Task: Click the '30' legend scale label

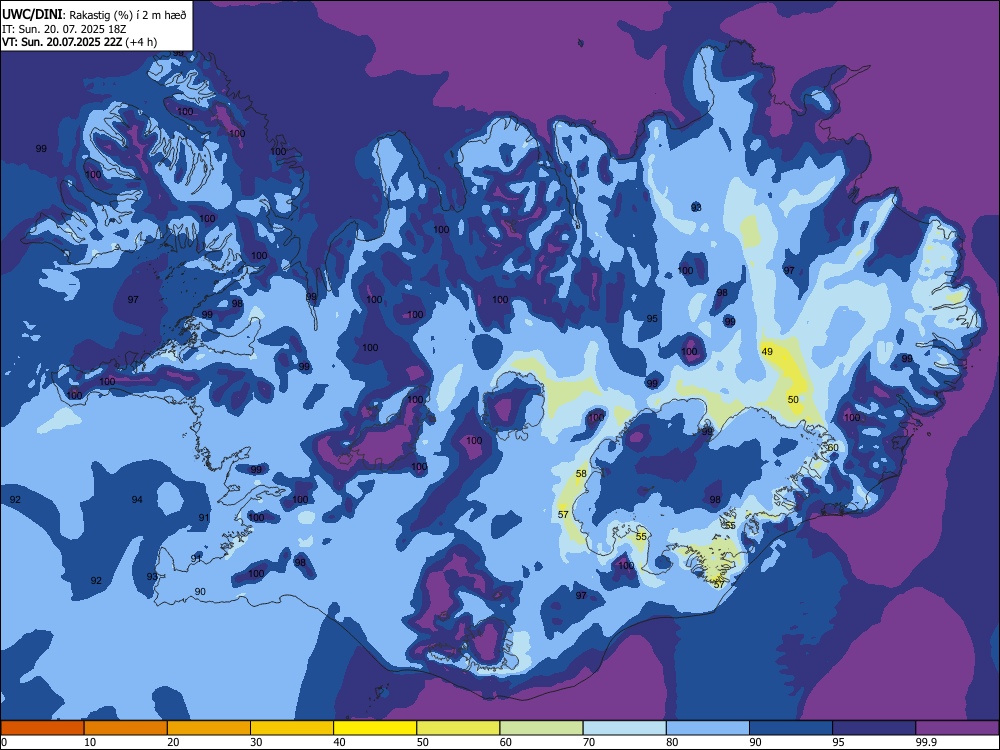Action: coord(256,742)
